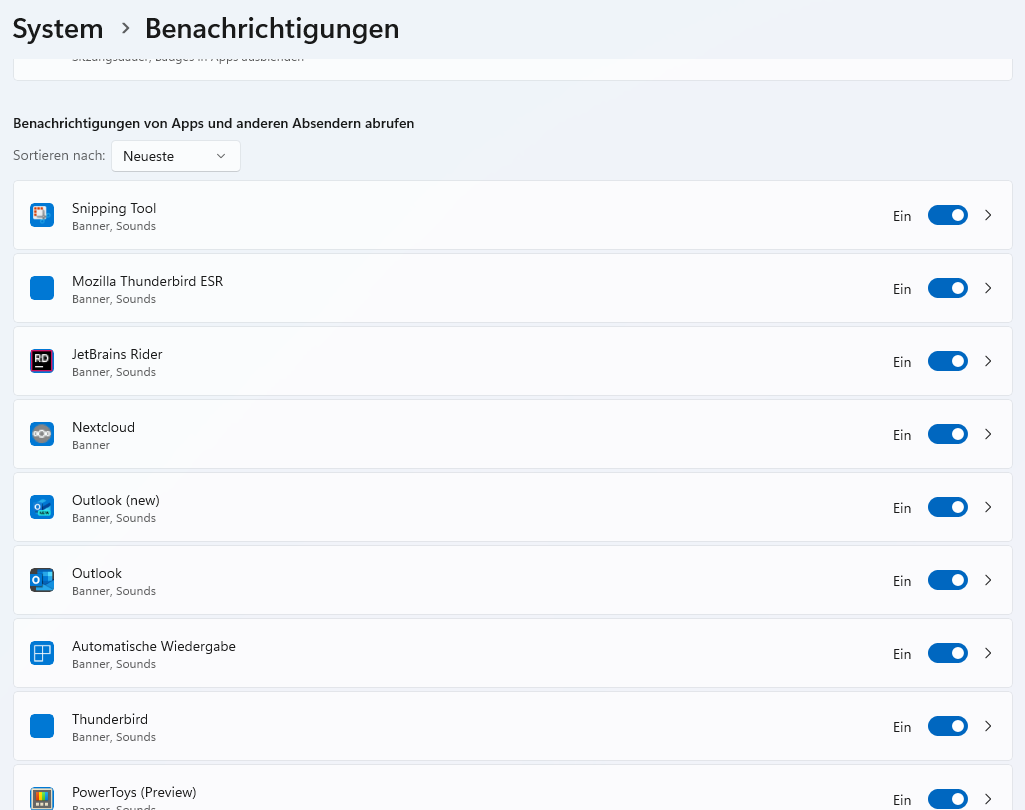The image size is (1025, 810).
Task: Expand Mozilla Thunderbird ESR settings chevron
Action: [x=988, y=288]
